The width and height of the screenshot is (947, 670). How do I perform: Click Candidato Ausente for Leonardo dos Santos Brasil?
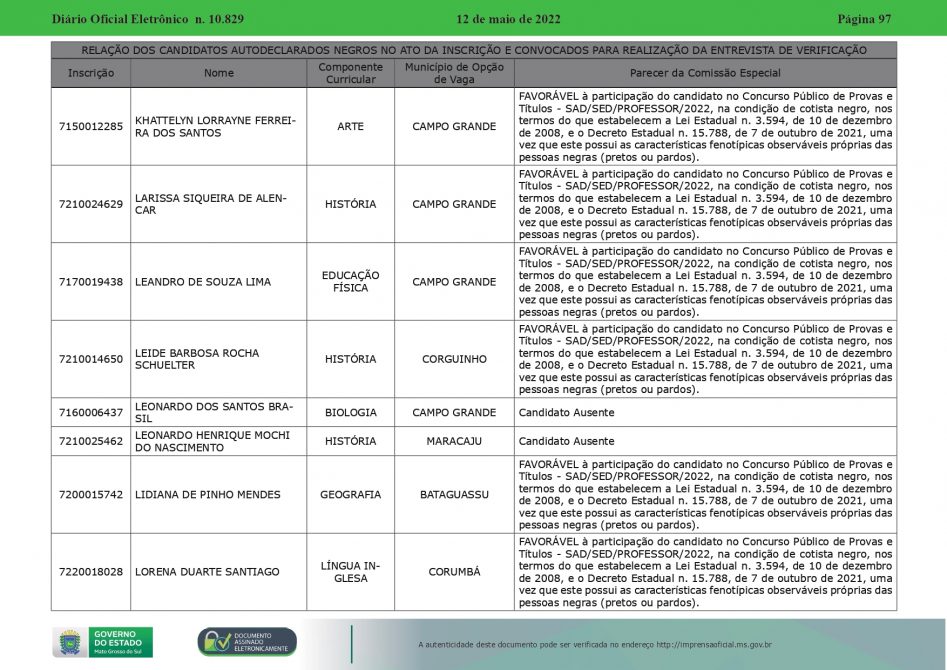[x=566, y=413]
